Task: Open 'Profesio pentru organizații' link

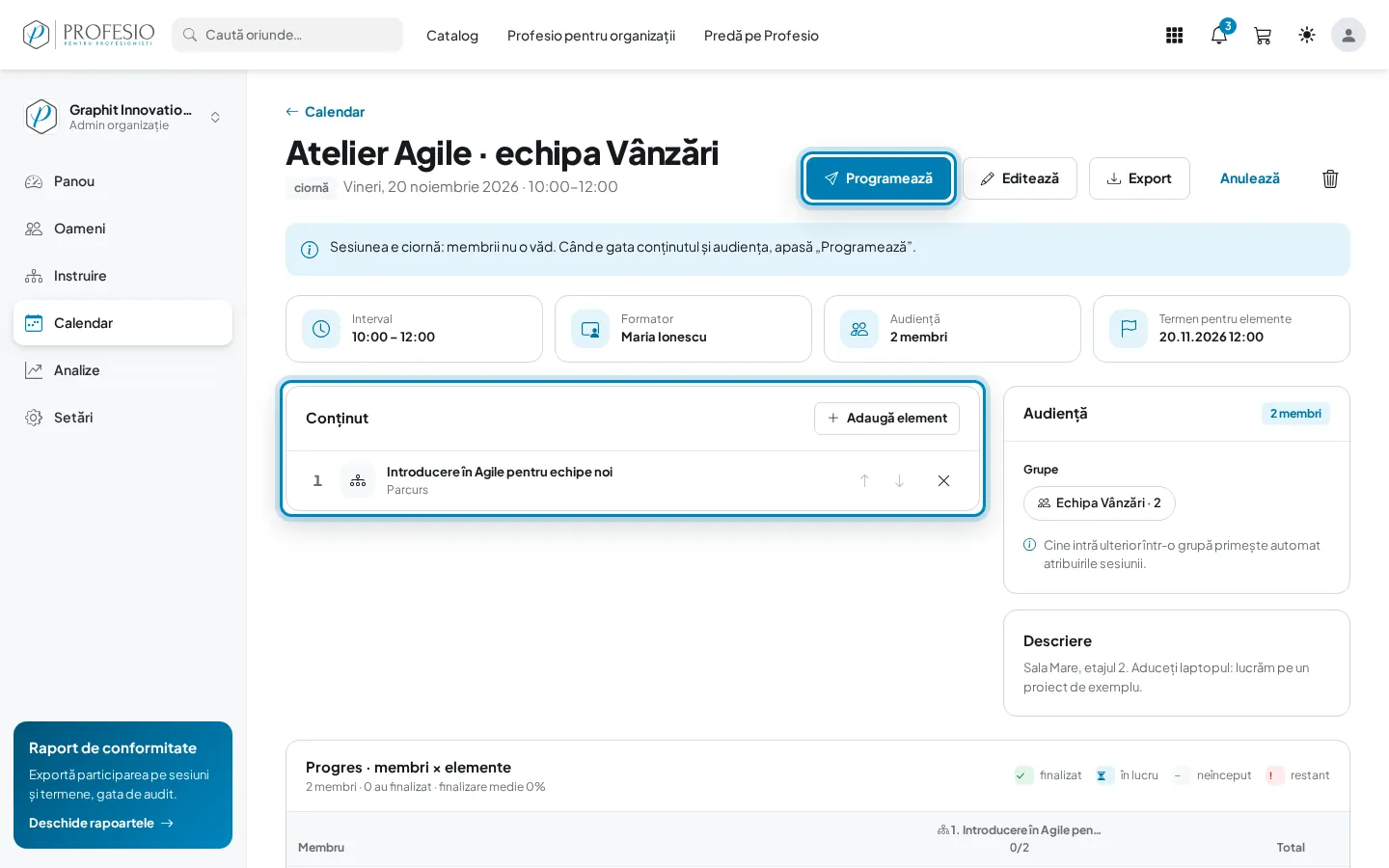Action: pyautogui.click(x=591, y=36)
